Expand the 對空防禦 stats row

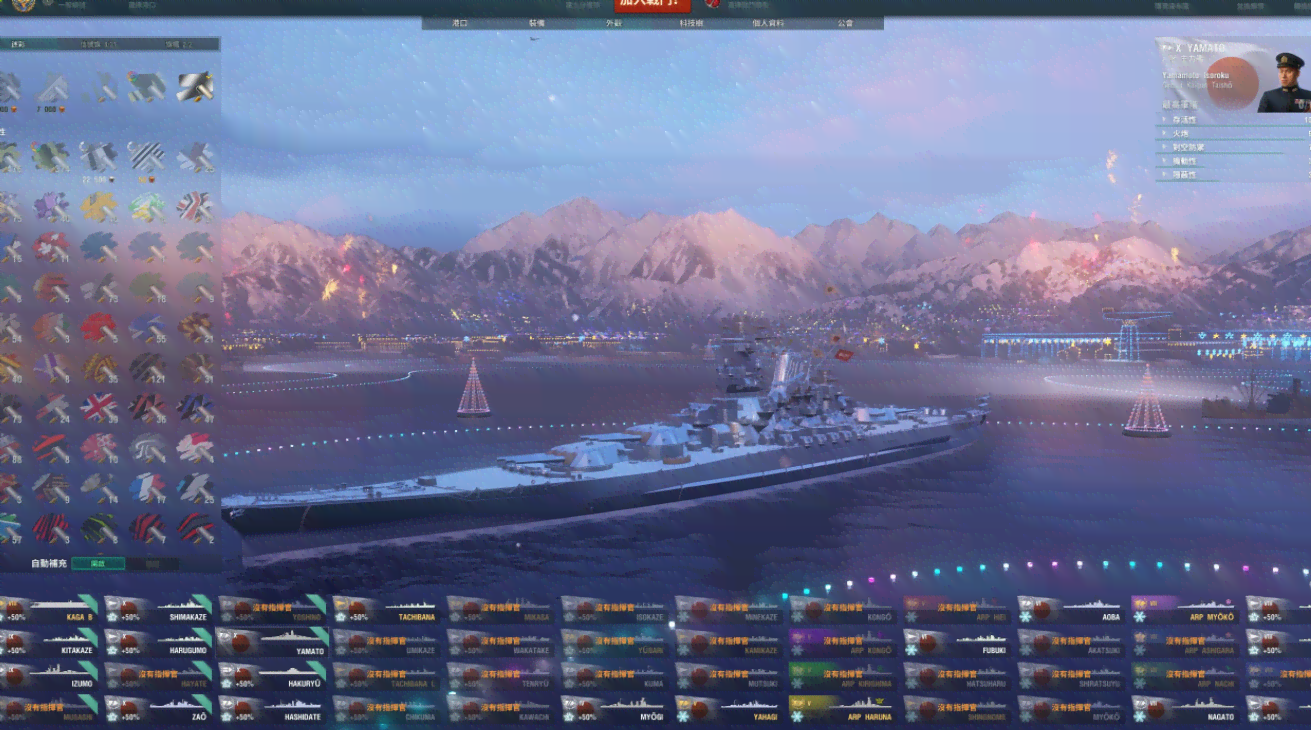(x=1234, y=146)
